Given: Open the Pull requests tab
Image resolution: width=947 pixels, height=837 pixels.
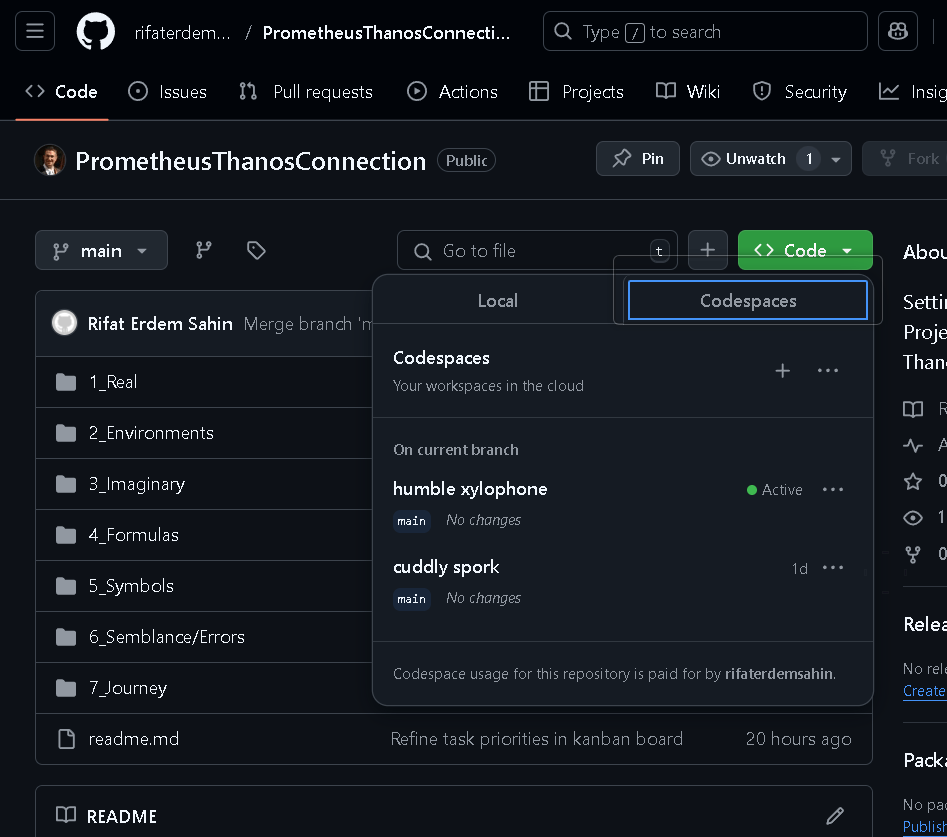Looking at the screenshot, I should pyautogui.click(x=306, y=92).
